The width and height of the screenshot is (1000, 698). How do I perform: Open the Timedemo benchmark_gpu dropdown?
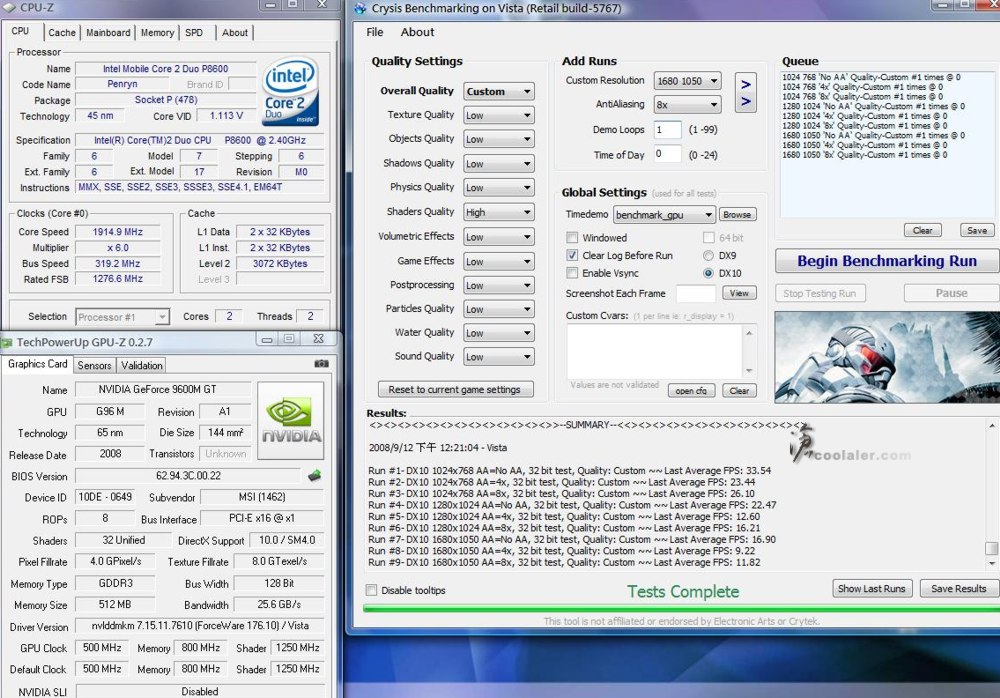[665, 215]
